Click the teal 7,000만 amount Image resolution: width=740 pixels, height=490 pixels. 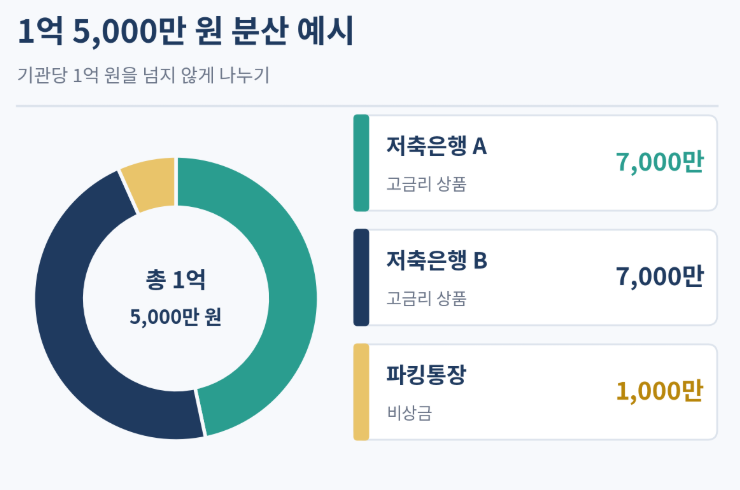pos(659,162)
